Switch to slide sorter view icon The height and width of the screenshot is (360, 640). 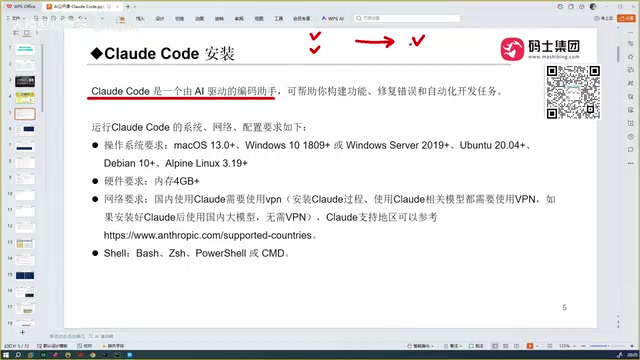pyautogui.click(x=506, y=346)
